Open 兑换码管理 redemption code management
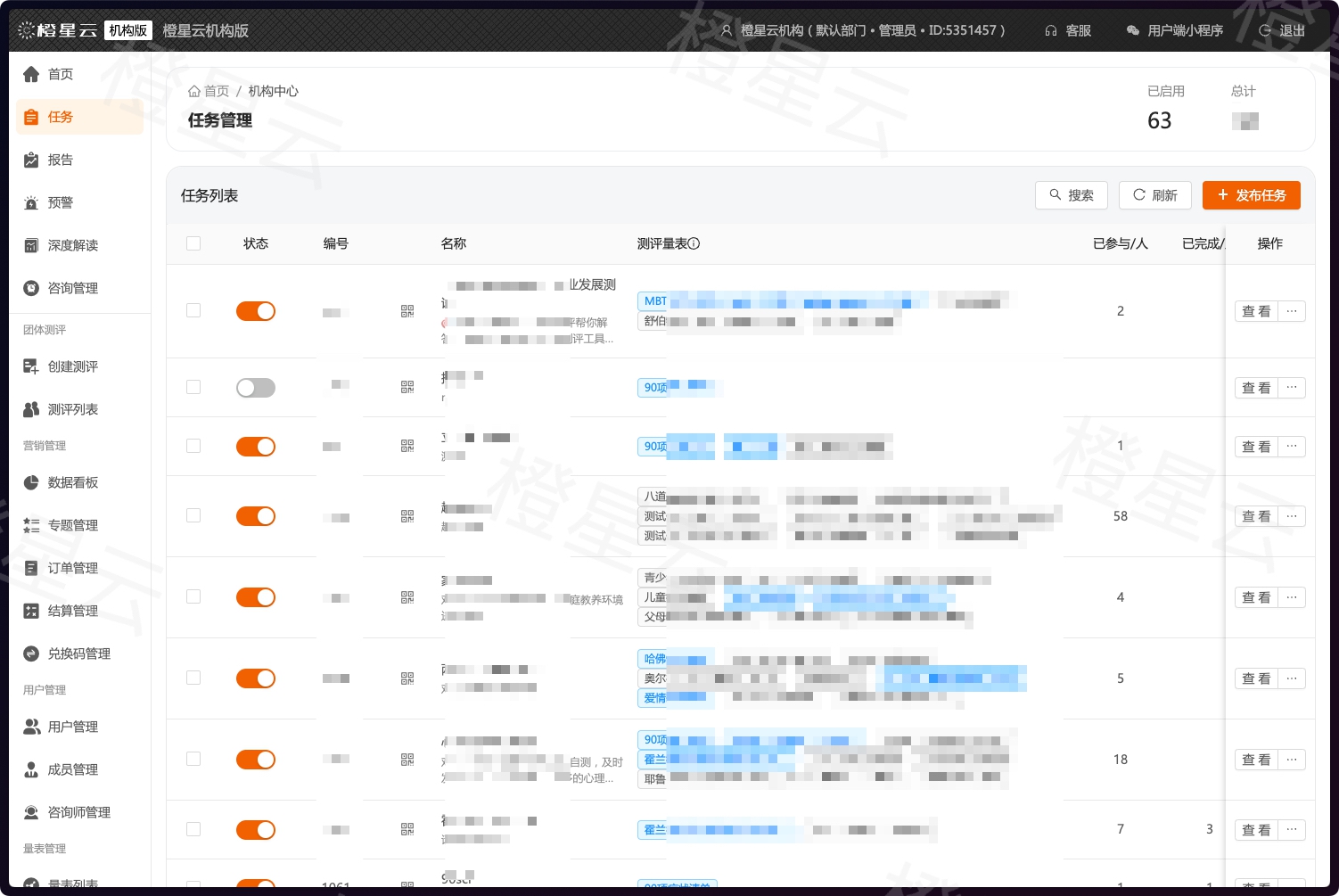 pyautogui.click(x=30, y=654)
